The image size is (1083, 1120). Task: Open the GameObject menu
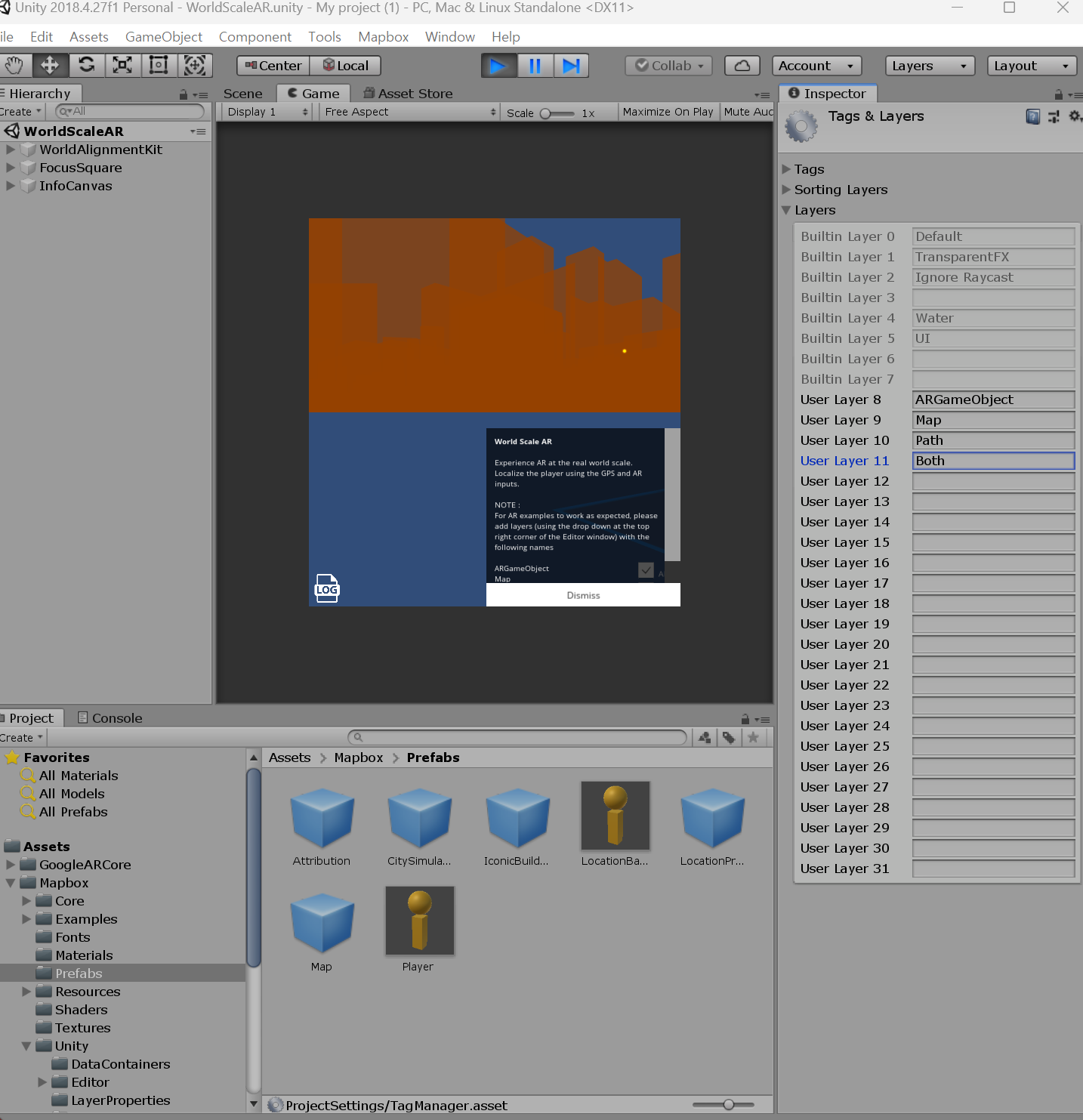click(164, 37)
